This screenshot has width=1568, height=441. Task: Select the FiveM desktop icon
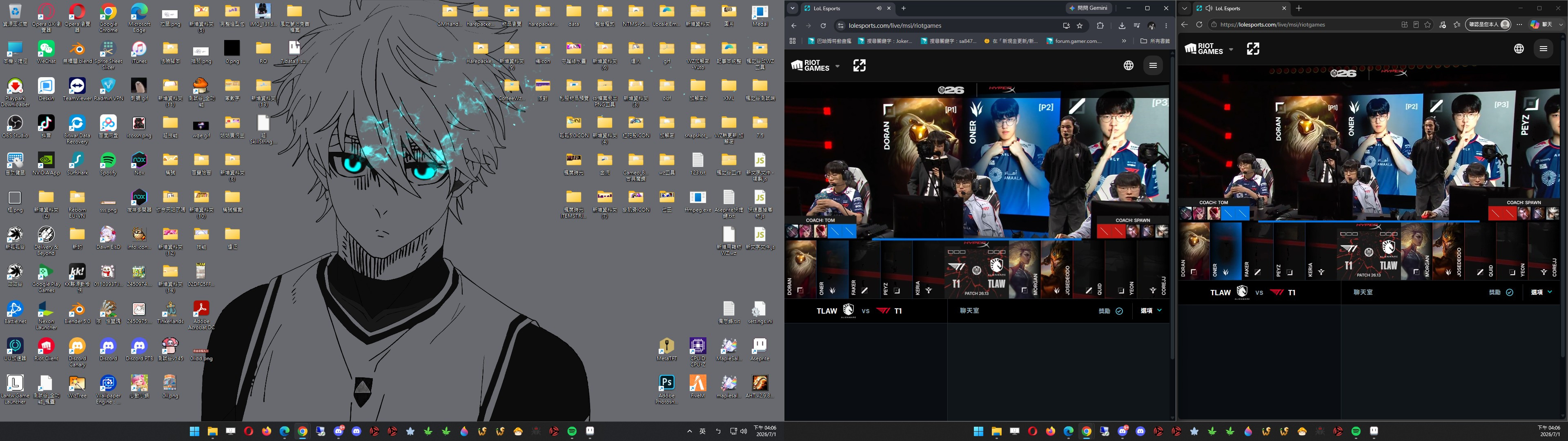[697, 386]
